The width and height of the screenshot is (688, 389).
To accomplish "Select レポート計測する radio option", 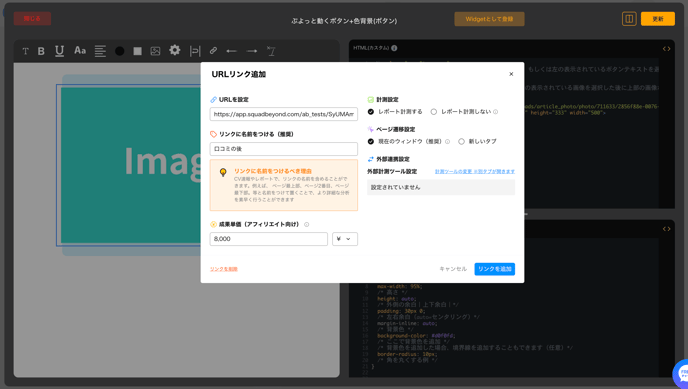I will tap(371, 112).
